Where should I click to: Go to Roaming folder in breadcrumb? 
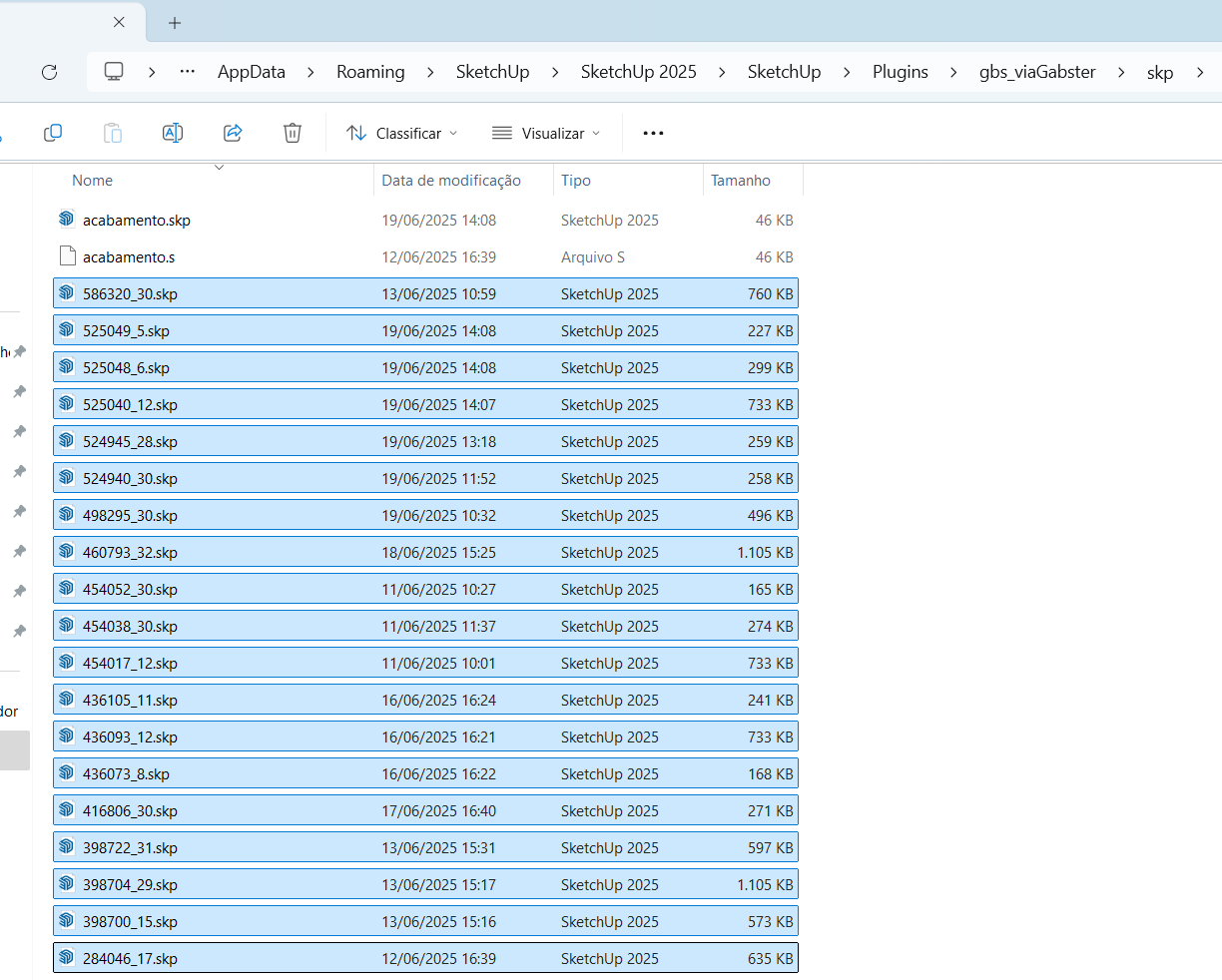(370, 72)
